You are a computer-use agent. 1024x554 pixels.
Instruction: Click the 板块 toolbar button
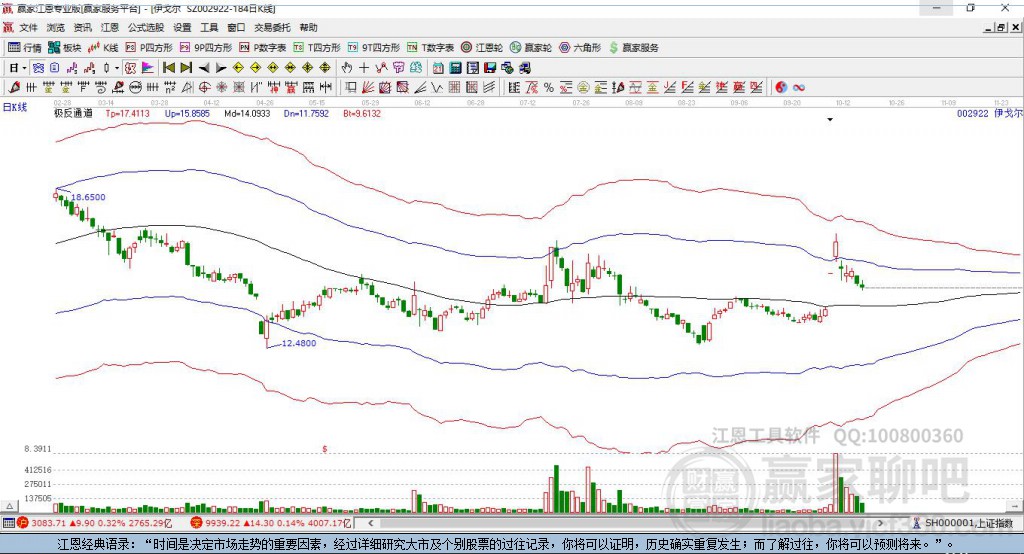coord(65,48)
